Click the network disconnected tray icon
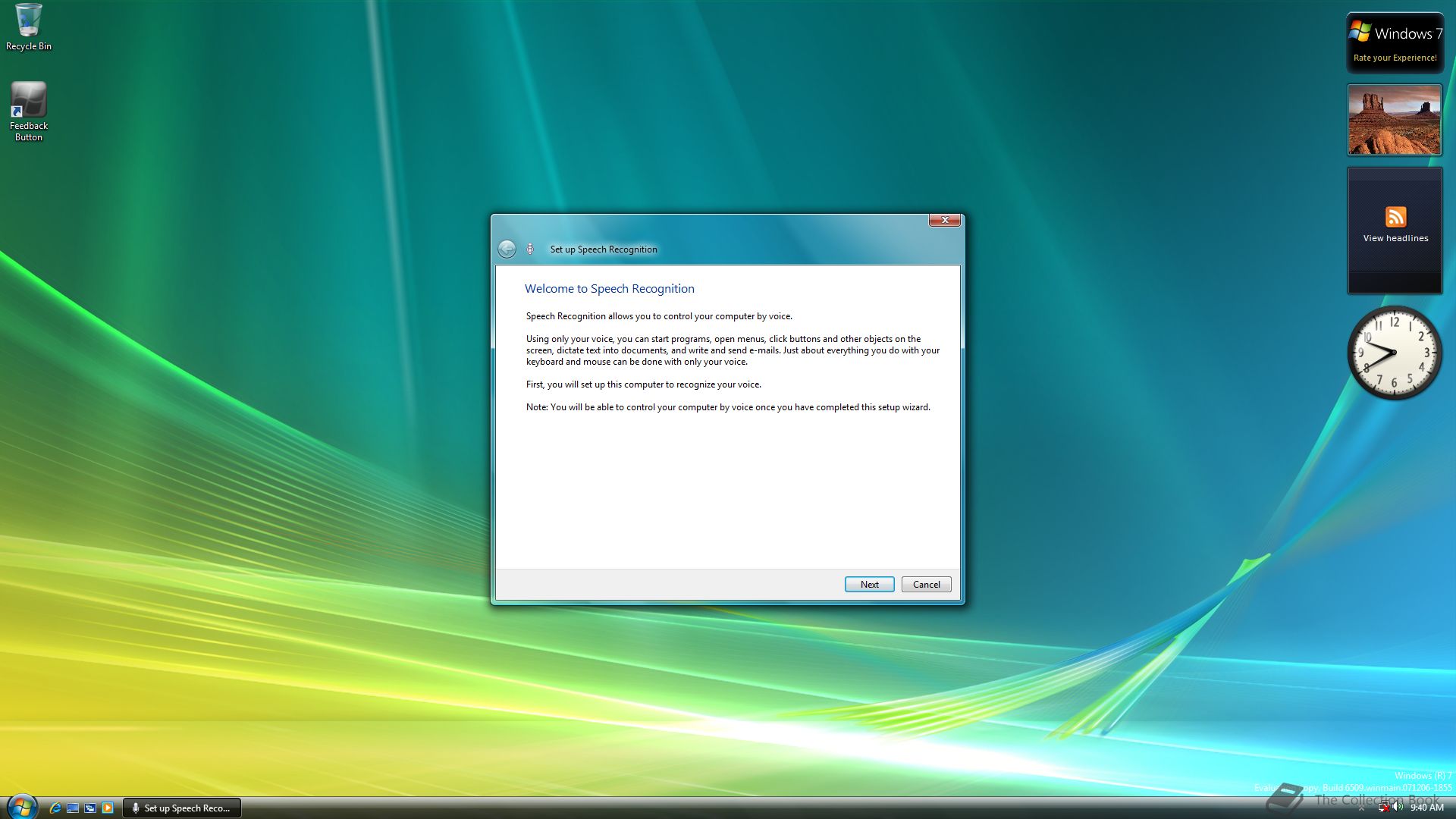This screenshot has height=819, width=1456. (x=1383, y=808)
